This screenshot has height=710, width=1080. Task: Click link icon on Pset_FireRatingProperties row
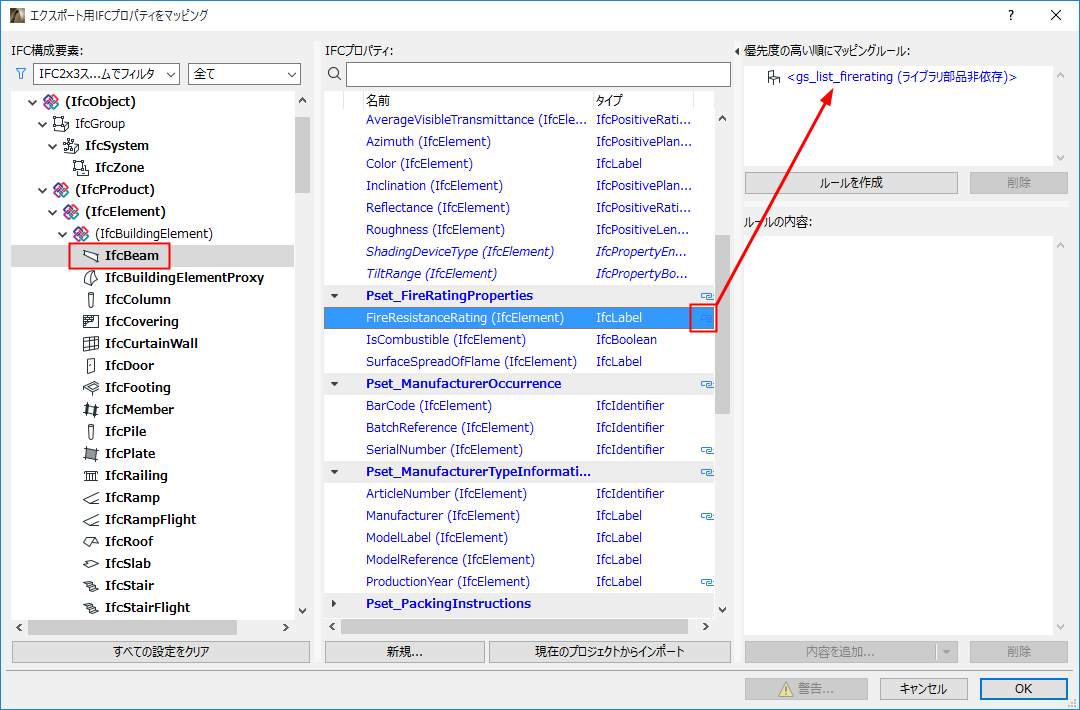(x=707, y=296)
